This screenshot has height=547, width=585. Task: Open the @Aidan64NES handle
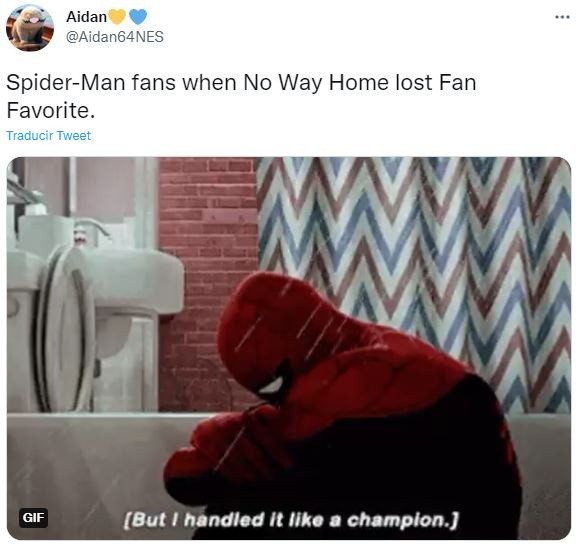pyautogui.click(x=115, y=37)
